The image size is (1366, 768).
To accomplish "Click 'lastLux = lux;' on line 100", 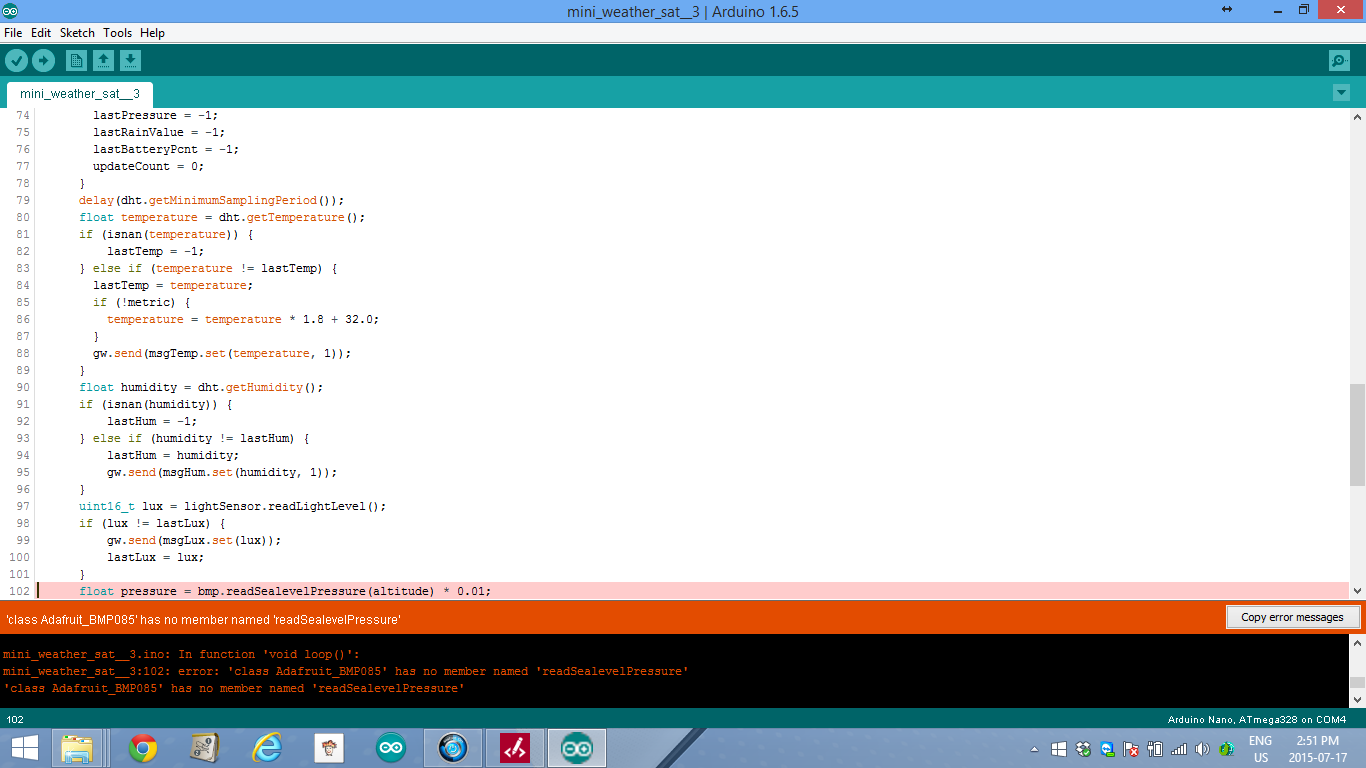I will coord(155,557).
